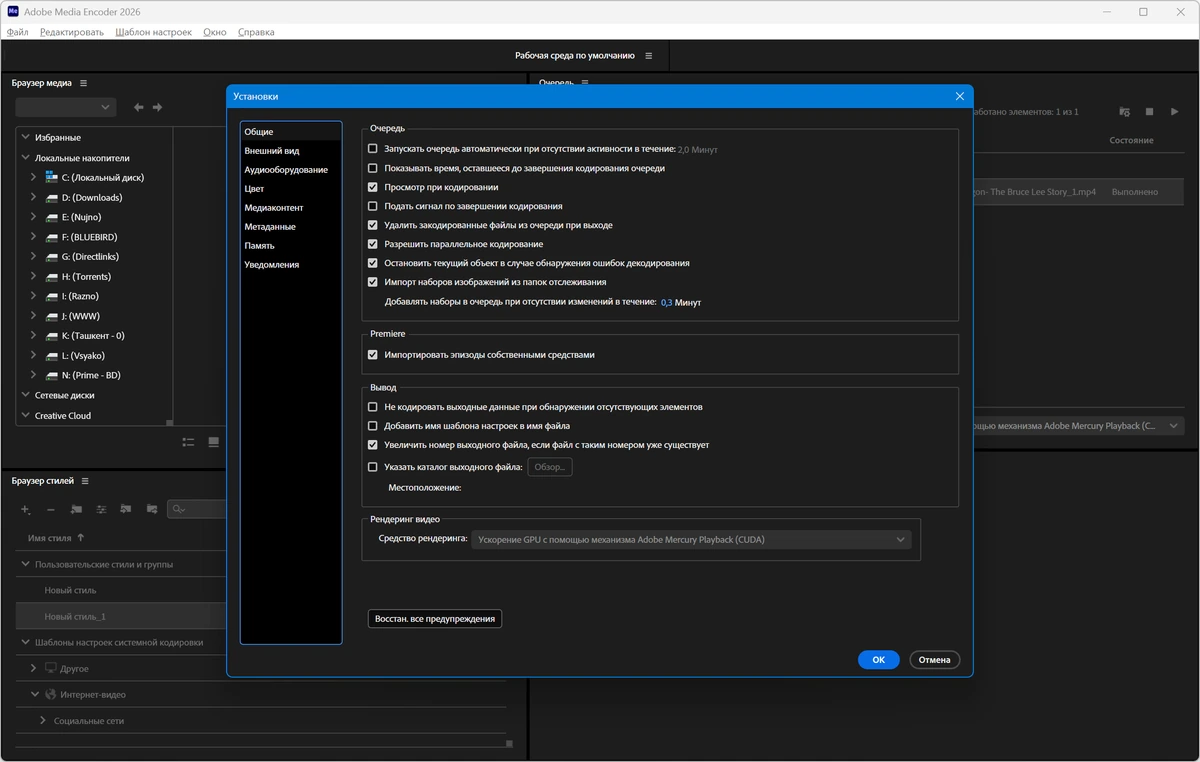Expand the F: (BLUEBIRD) drive

coord(33,237)
